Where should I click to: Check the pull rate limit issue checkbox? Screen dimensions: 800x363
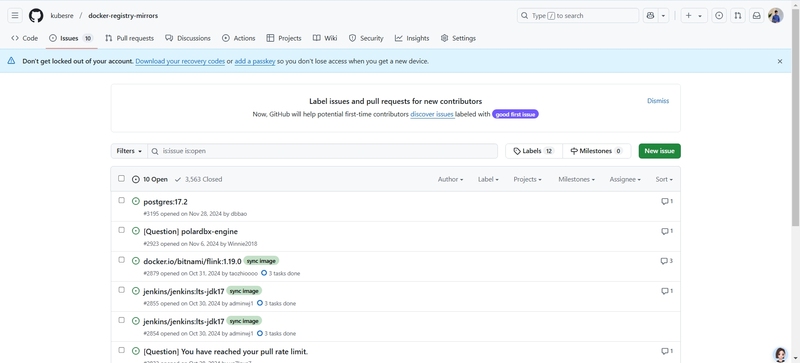pyautogui.click(x=121, y=350)
